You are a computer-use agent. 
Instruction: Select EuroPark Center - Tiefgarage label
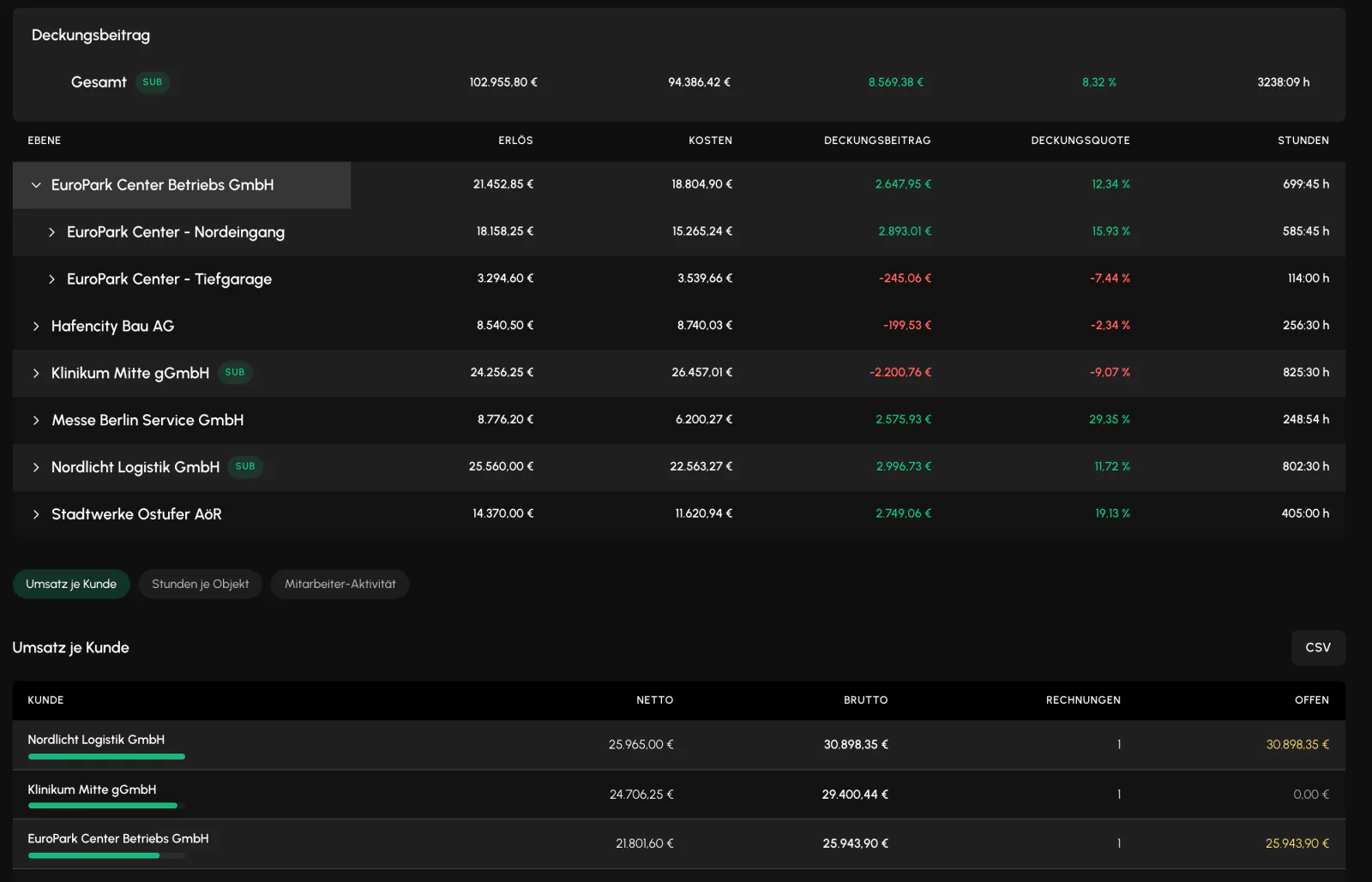coord(169,279)
